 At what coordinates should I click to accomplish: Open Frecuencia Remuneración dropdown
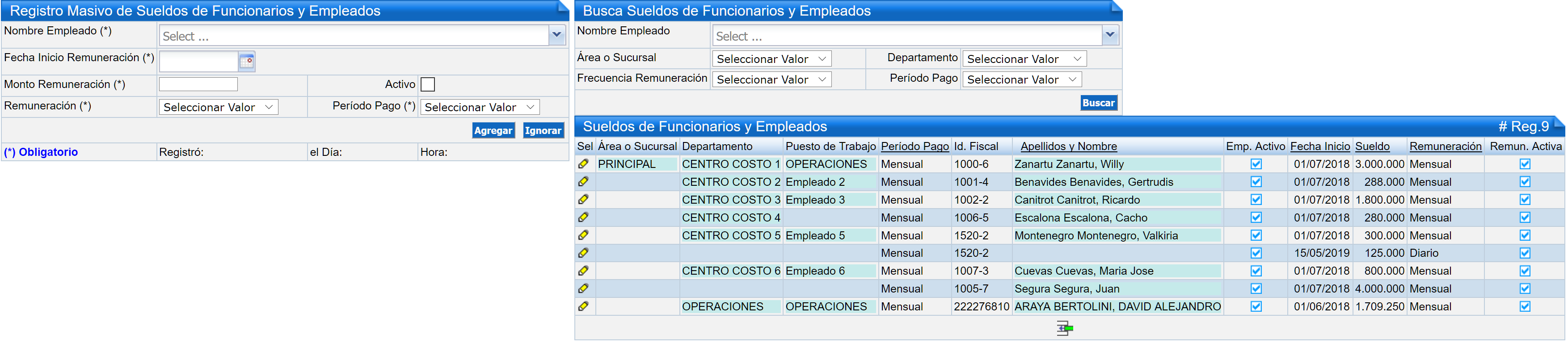coord(771,79)
